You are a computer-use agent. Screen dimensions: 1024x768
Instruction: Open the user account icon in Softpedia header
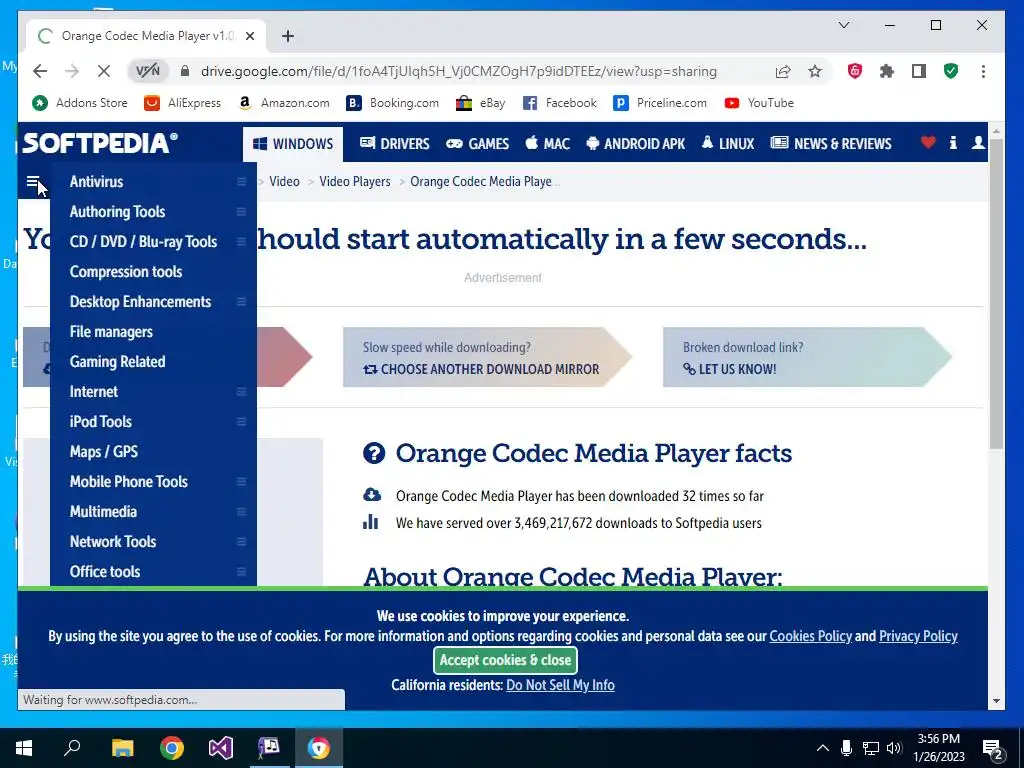pyautogui.click(x=978, y=142)
